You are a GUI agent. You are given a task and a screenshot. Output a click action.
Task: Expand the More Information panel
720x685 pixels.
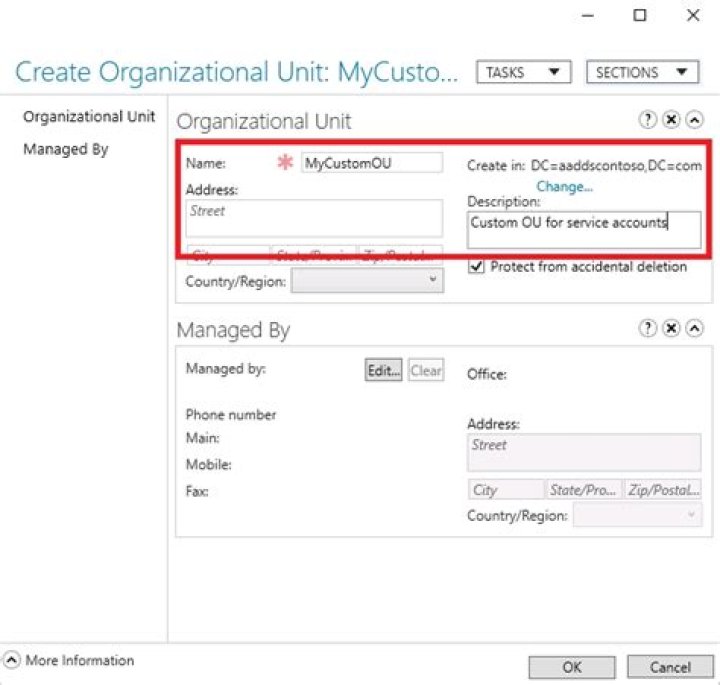(x=11, y=660)
